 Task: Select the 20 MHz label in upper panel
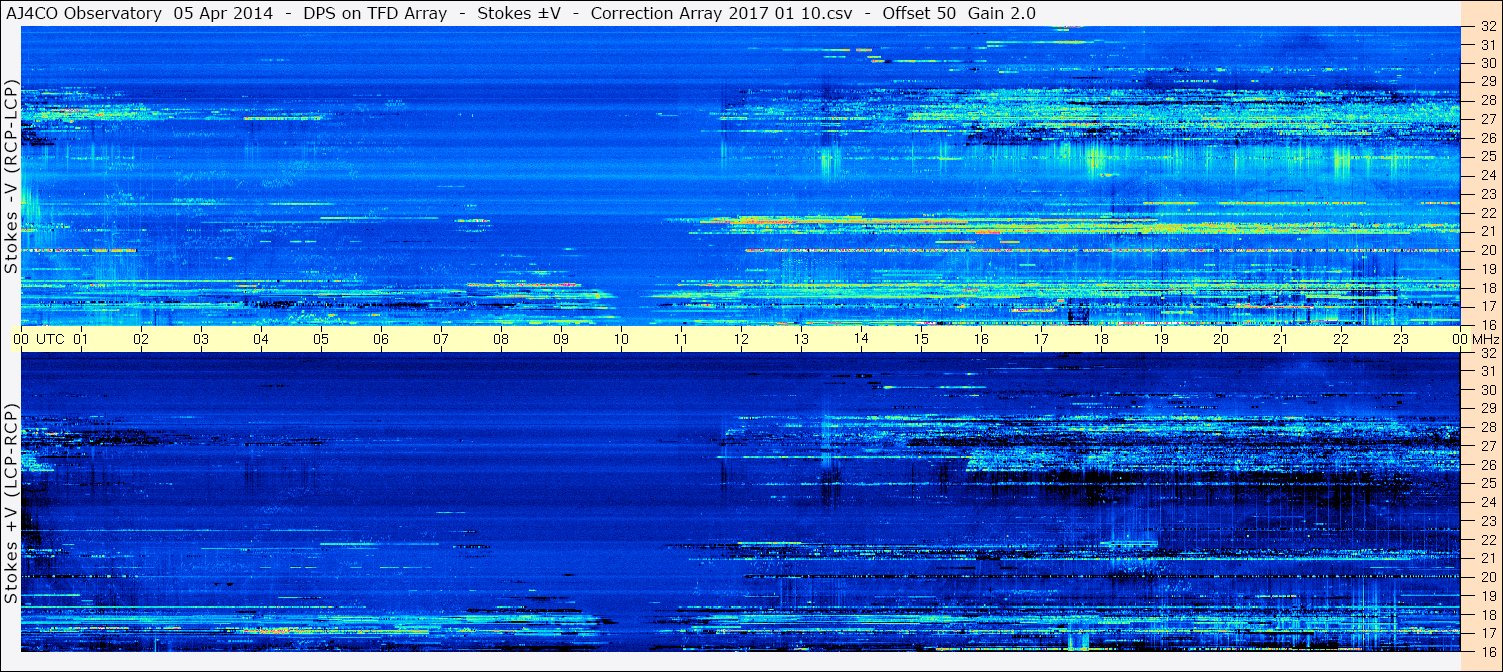tap(1488, 250)
